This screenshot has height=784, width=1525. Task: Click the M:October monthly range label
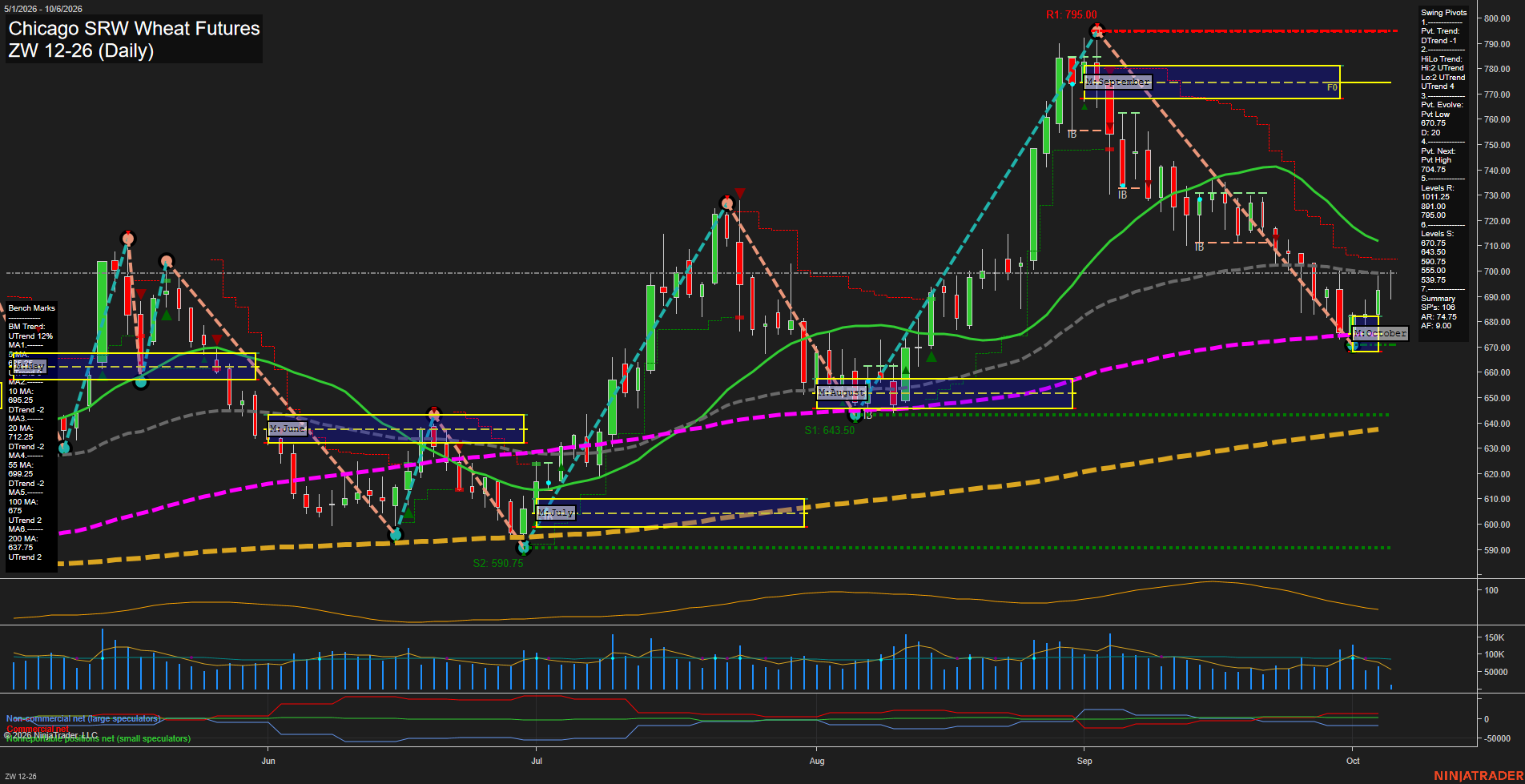1380,333
